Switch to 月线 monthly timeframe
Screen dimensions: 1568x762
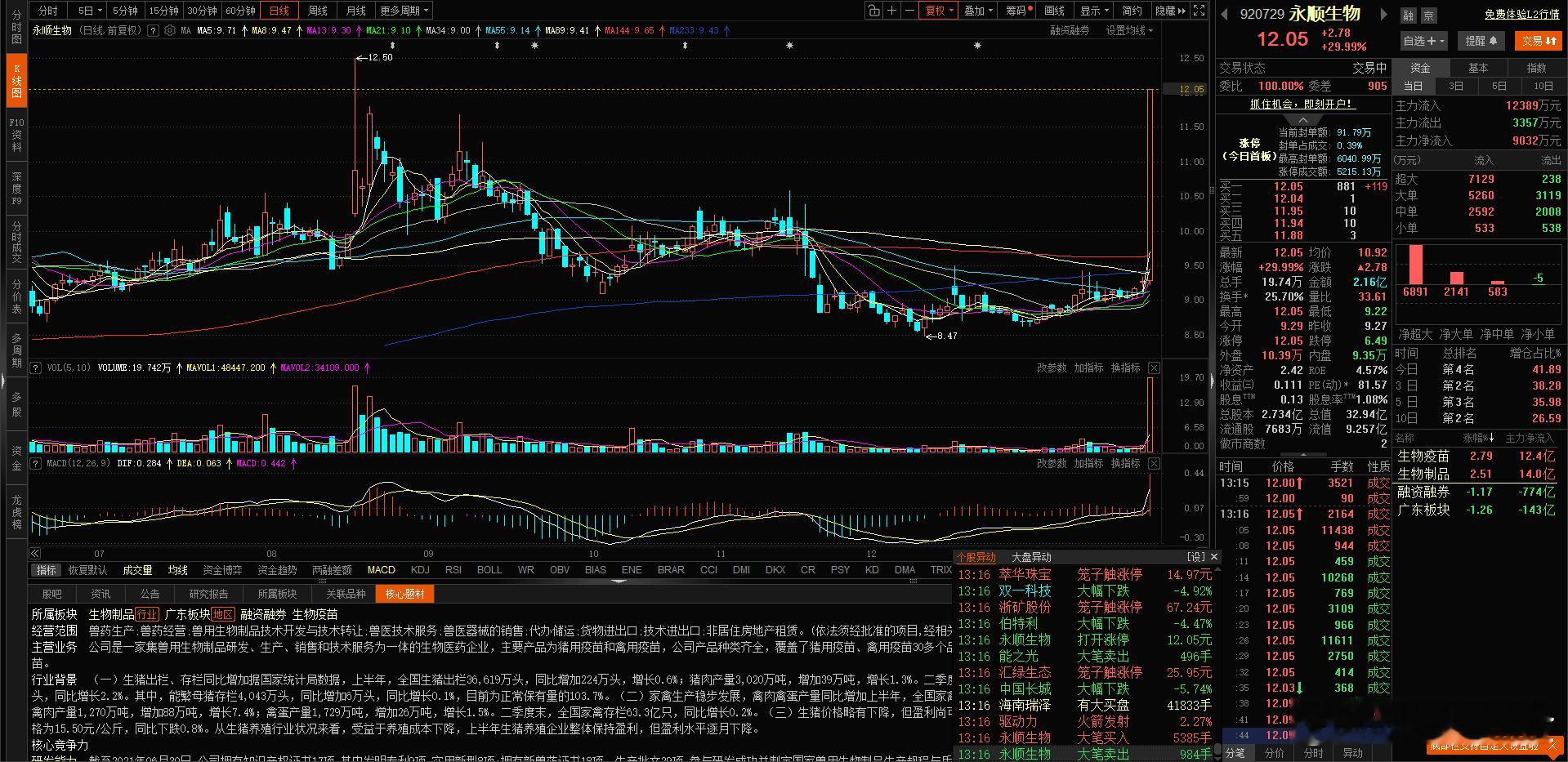(x=356, y=11)
